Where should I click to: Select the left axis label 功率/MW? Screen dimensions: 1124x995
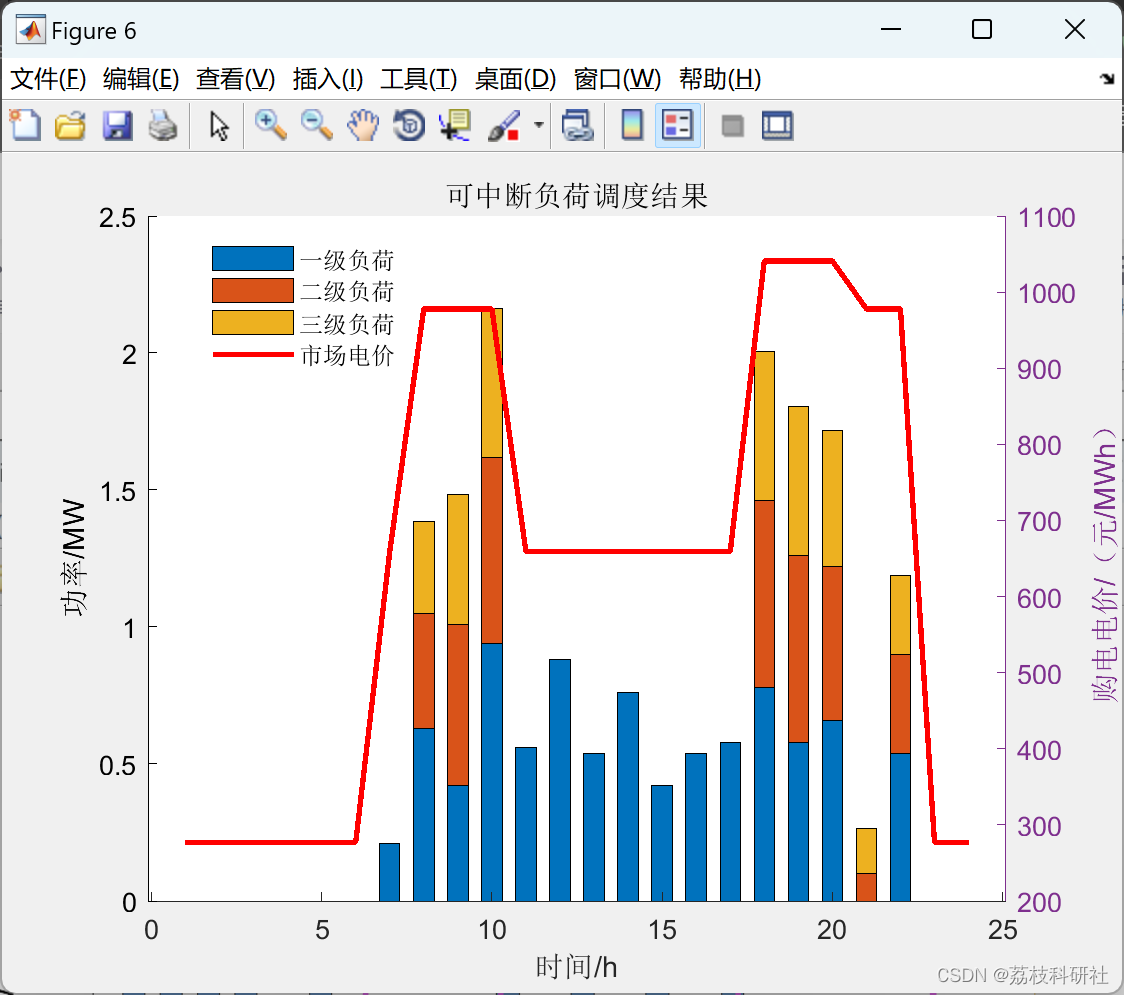[x=75, y=558]
